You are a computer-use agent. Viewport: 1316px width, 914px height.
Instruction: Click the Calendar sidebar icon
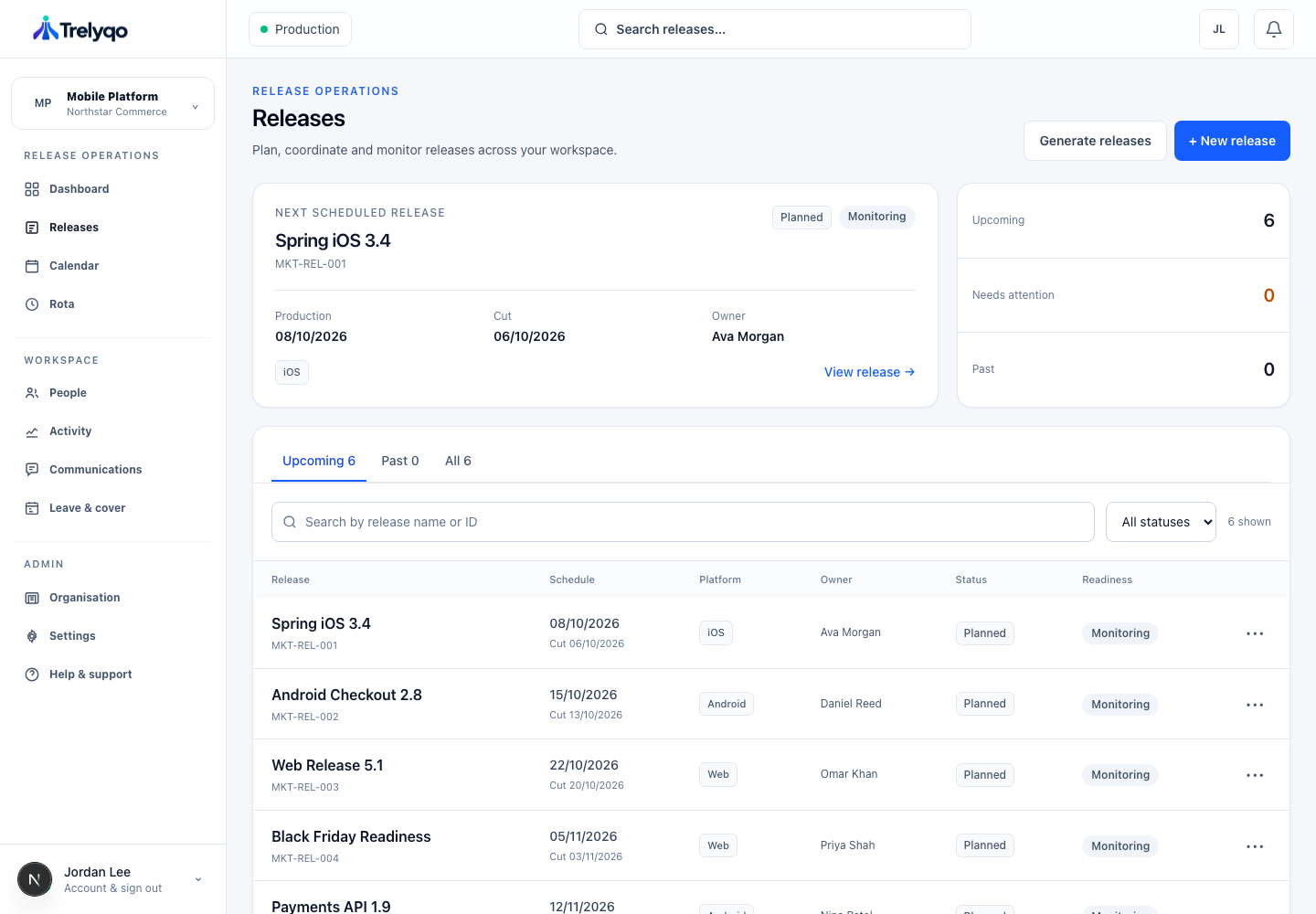click(x=32, y=266)
